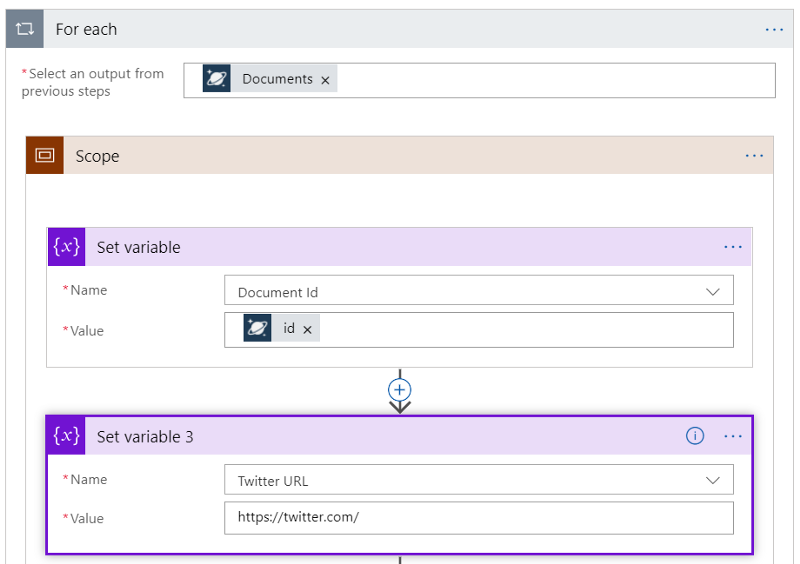Remove the Documents token
Screen dimensions: 800x564
pyautogui.click(x=325, y=80)
